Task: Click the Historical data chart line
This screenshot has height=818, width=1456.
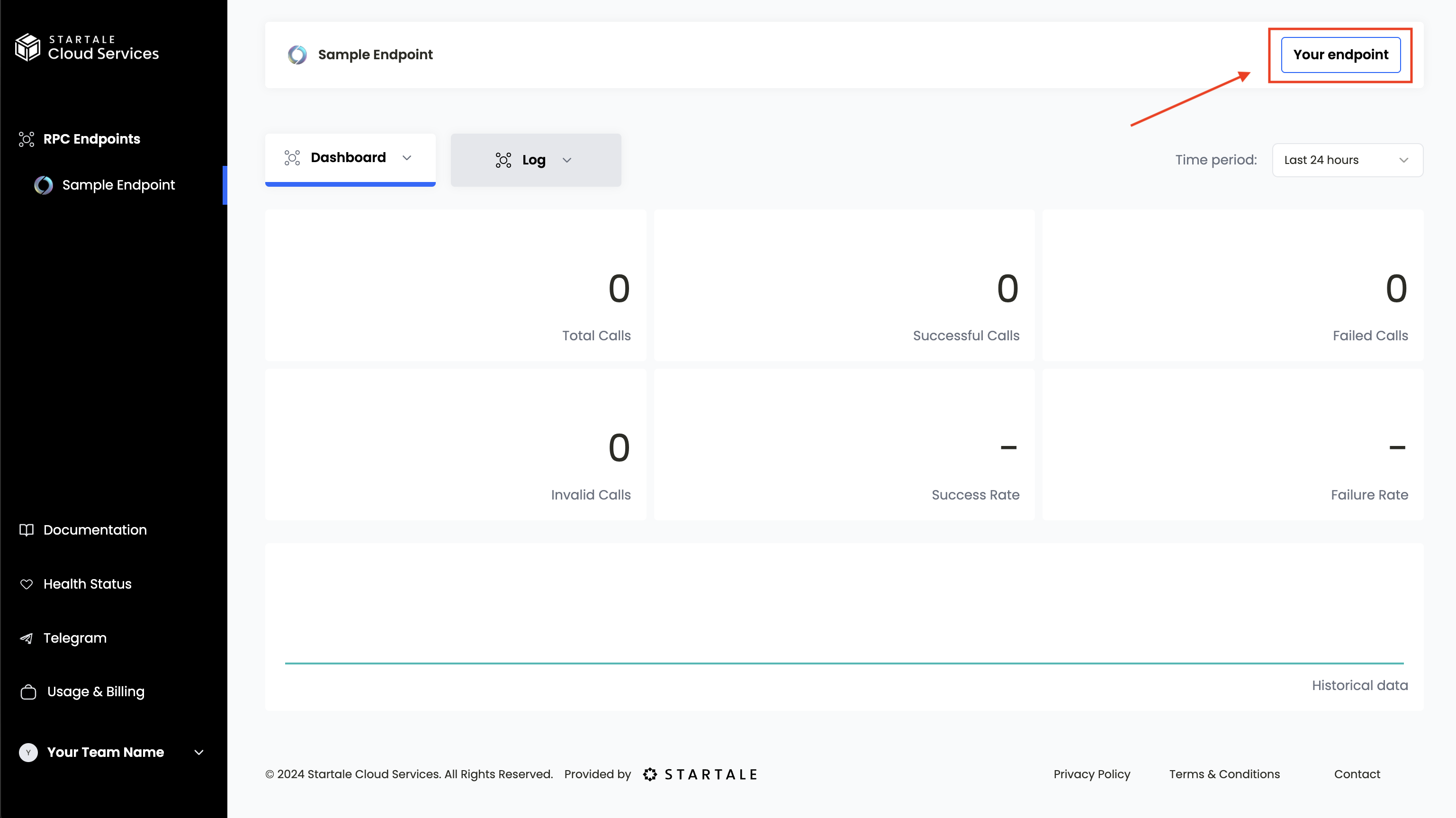Action: [x=844, y=663]
